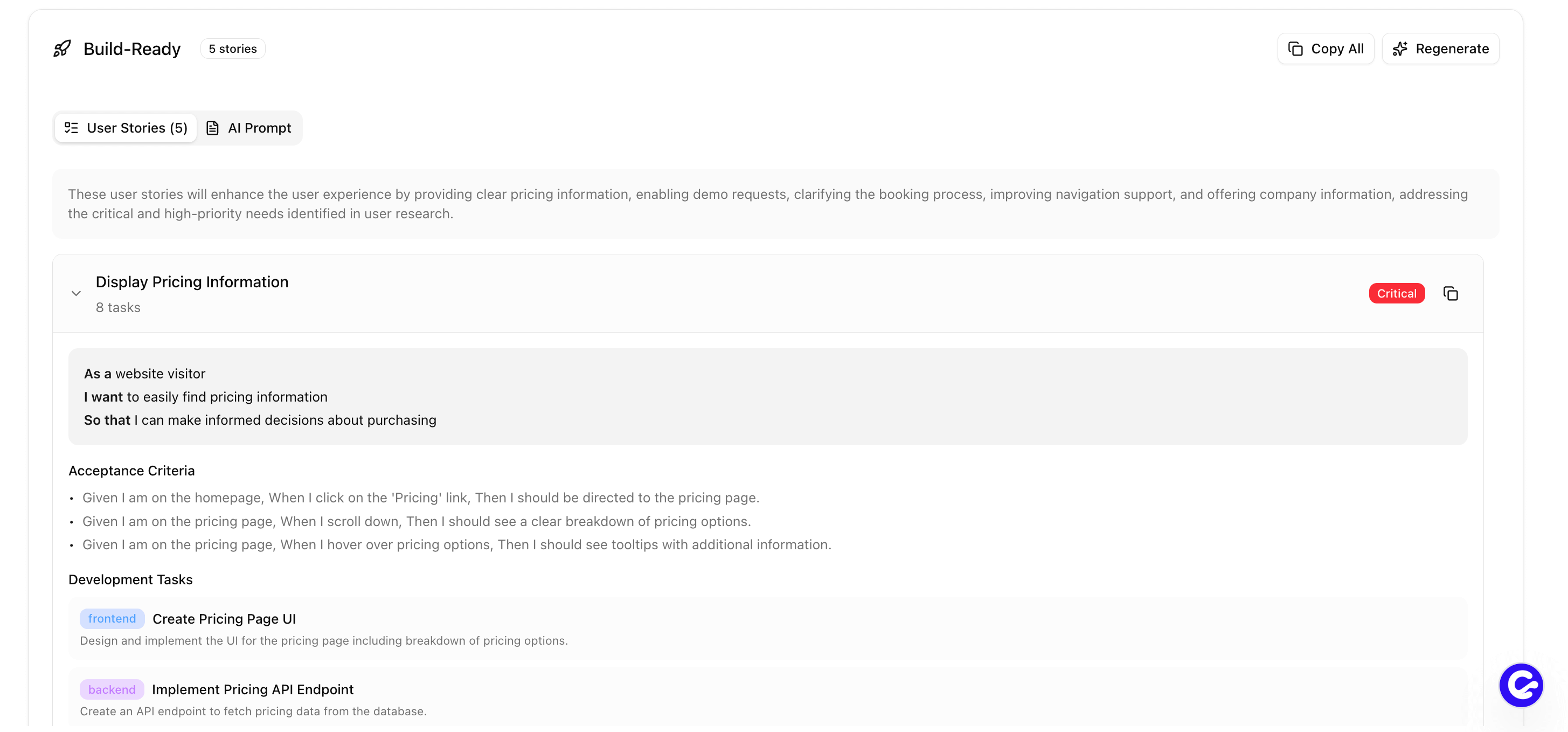Copy the Display Pricing Information story
This screenshot has width=1568, height=732.
click(1451, 294)
